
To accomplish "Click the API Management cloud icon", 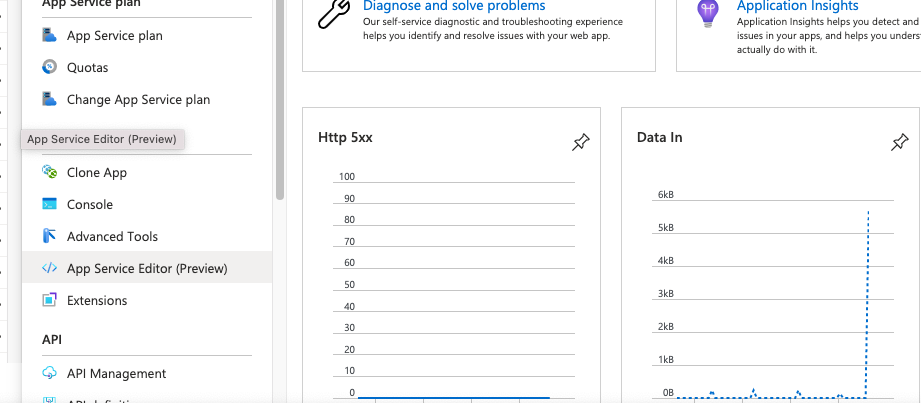I will point(49,373).
